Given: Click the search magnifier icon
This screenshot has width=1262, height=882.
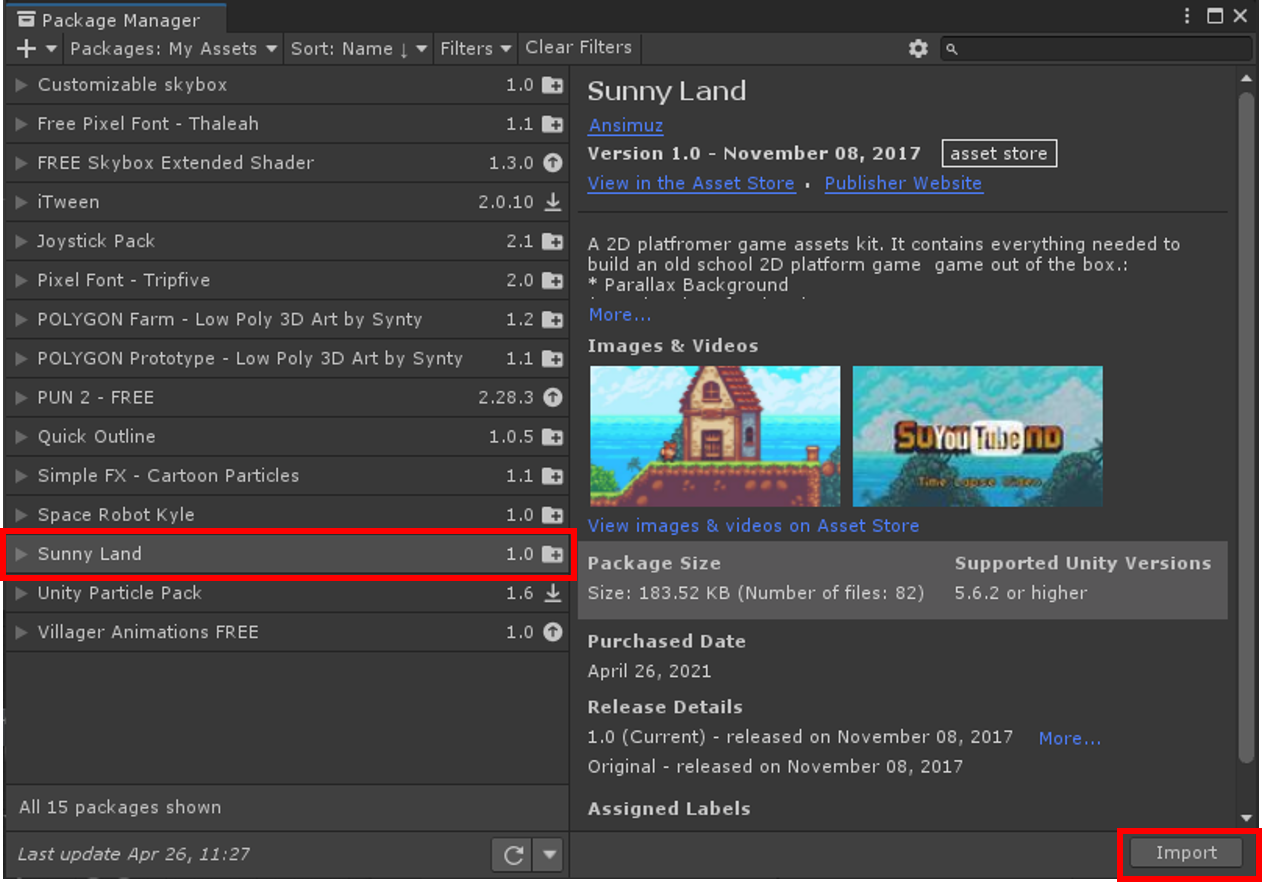Looking at the screenshot, I should tap(952, 48).
